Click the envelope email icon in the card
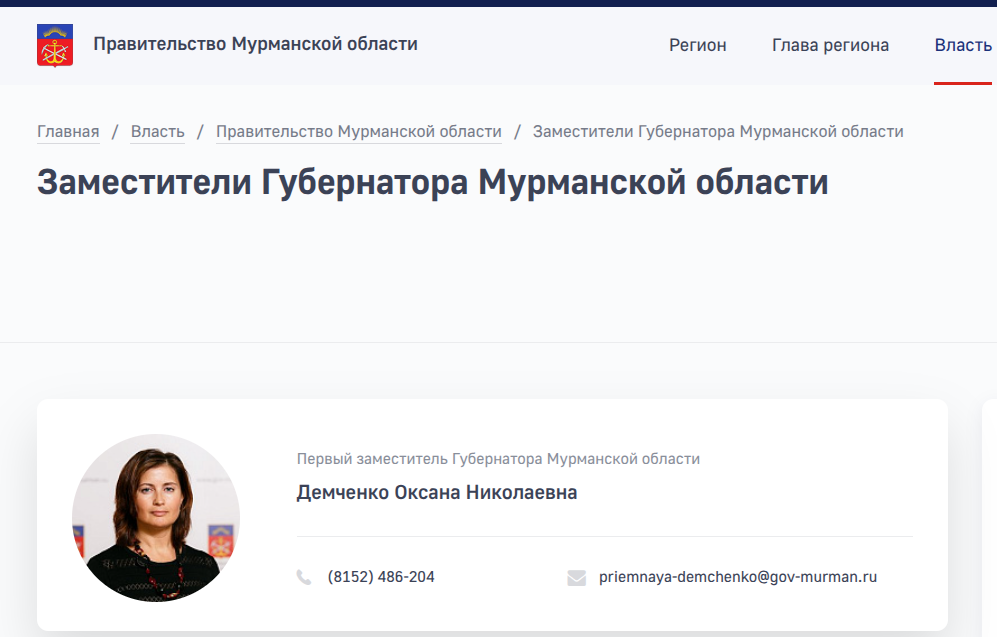This screenshot has width=997, height=637. click(576, 577)
